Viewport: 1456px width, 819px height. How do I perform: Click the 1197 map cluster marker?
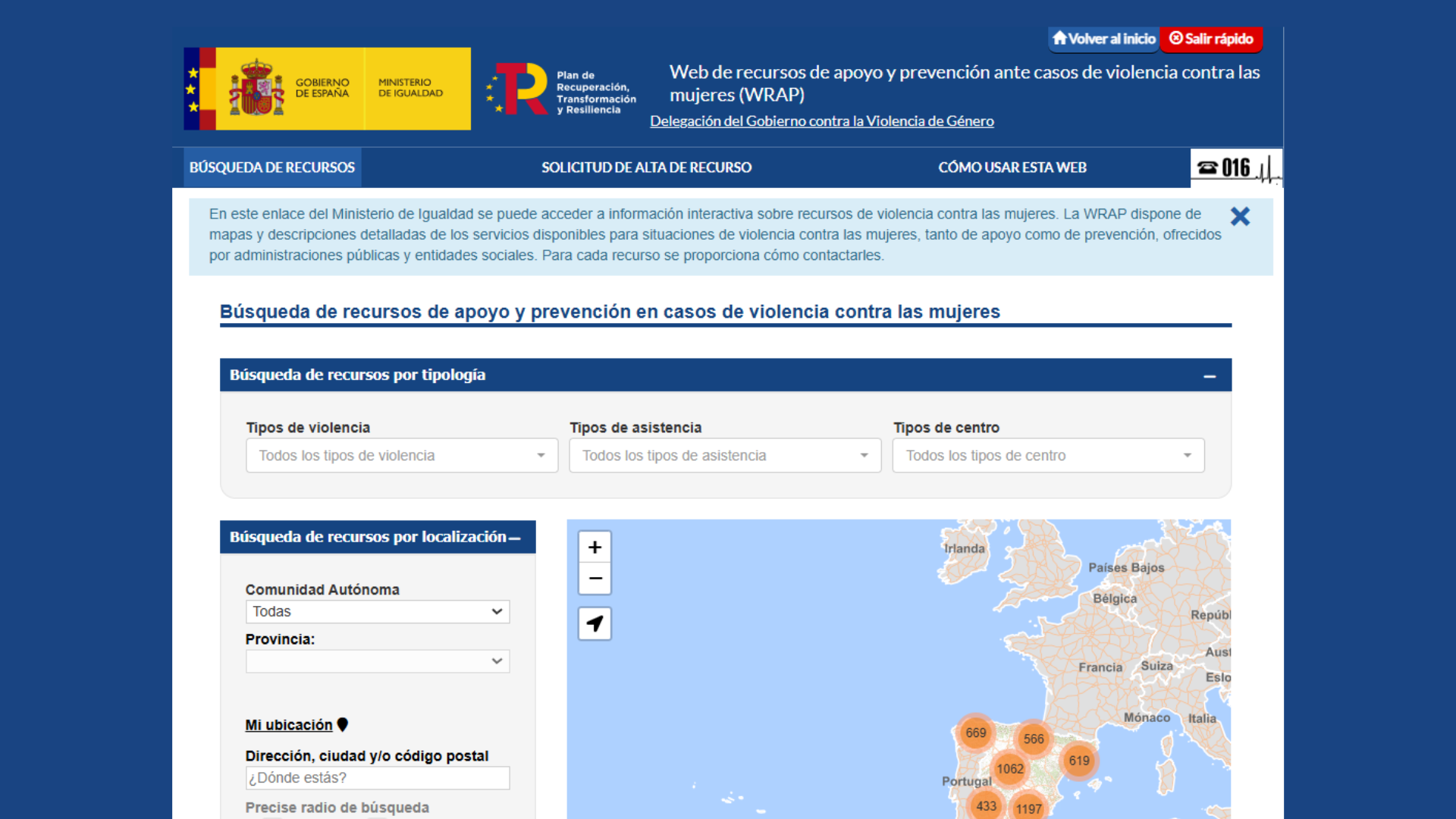tap(1029, 808)
